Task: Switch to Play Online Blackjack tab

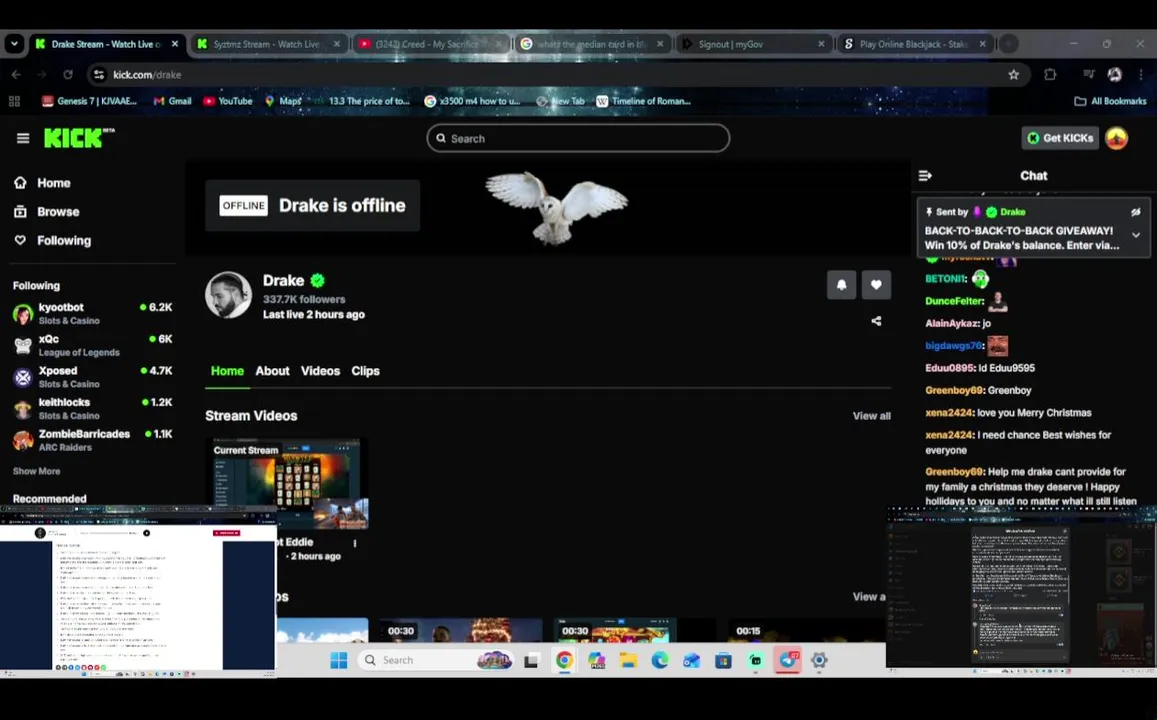Action: coord(913,44)
